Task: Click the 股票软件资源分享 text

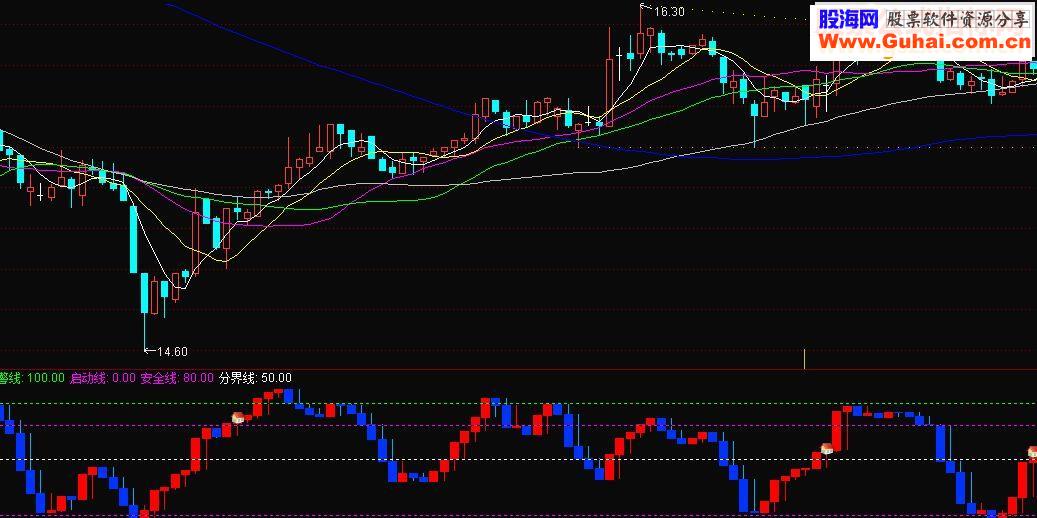Action: (957, 20)
